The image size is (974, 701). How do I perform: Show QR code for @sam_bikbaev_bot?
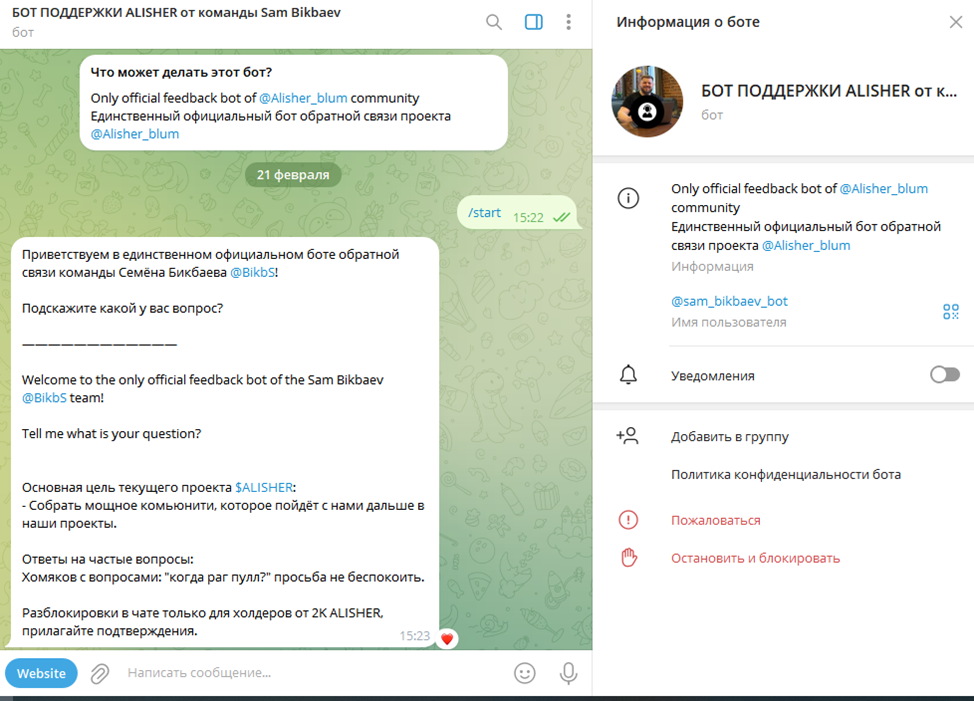tap(950, 311)
